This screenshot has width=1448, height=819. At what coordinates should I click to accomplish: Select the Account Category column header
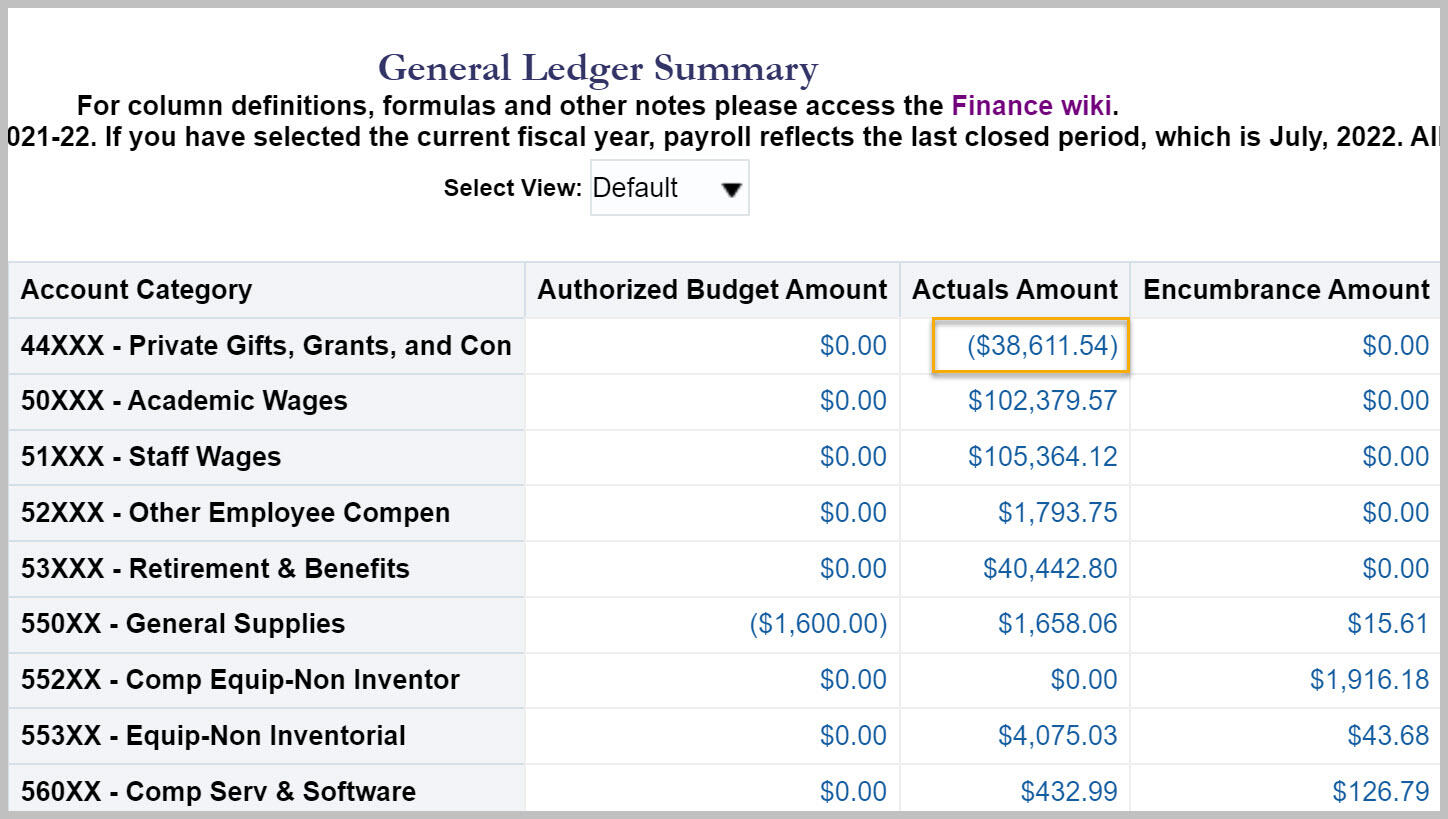tap(137, 290)
